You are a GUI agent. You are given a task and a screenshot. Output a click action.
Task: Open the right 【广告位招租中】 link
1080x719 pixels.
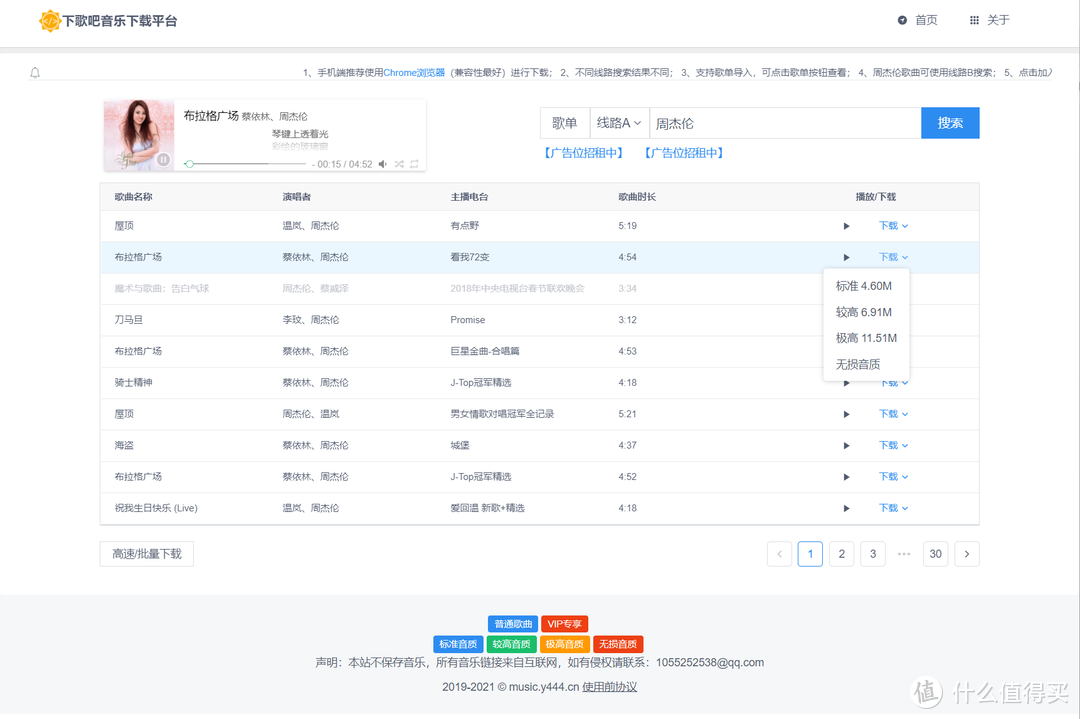684,153
